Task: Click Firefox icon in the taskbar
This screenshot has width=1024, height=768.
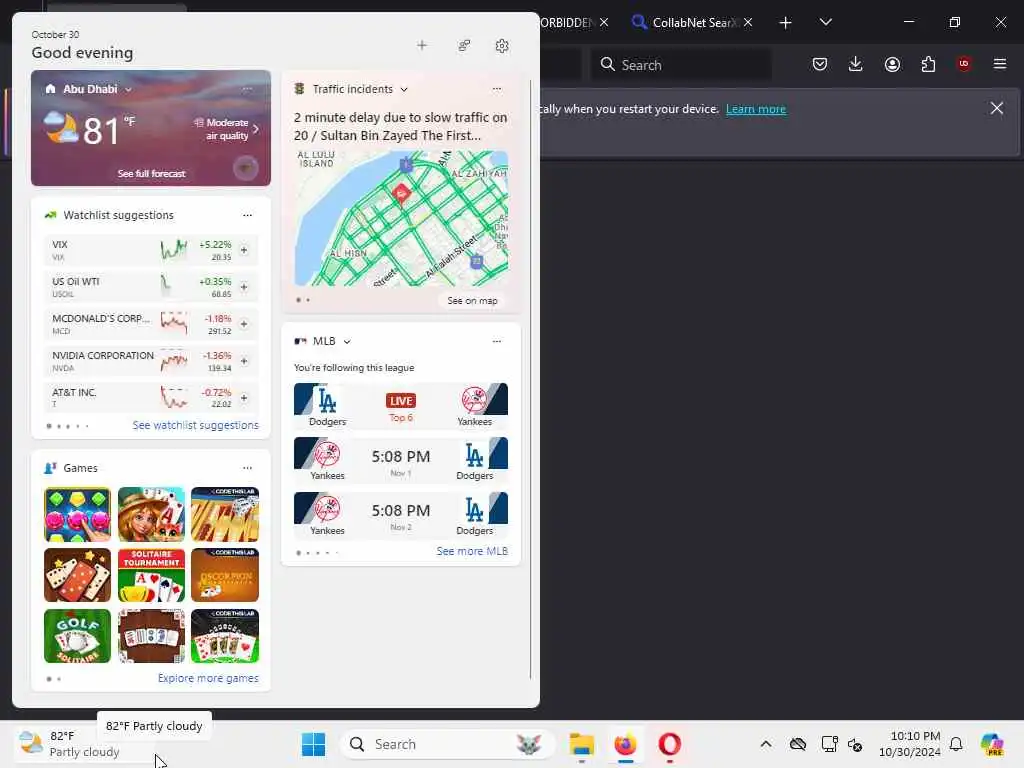Action: [x=626, y=744]
